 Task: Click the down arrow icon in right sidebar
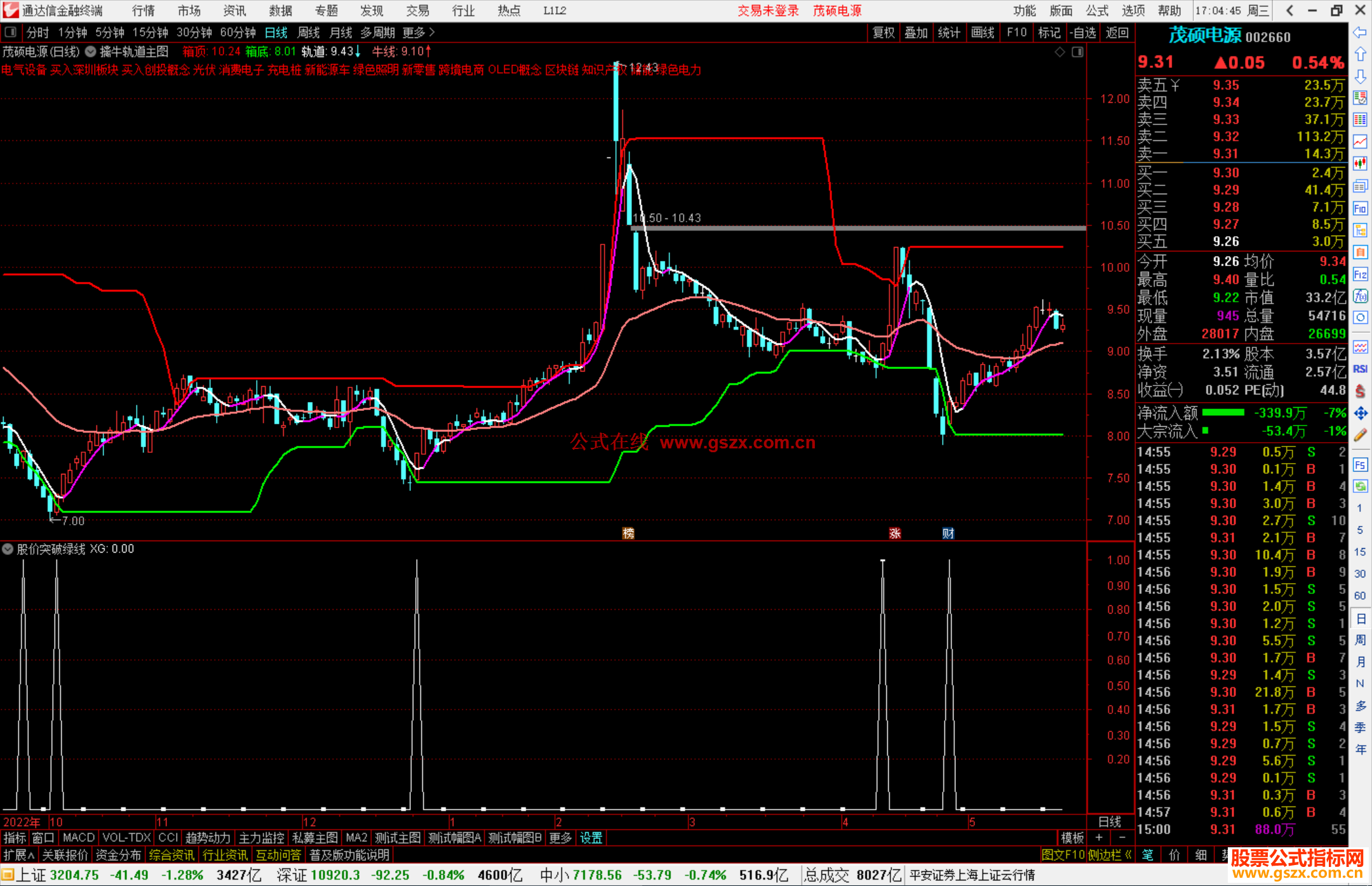click(x=1360, y=76)
